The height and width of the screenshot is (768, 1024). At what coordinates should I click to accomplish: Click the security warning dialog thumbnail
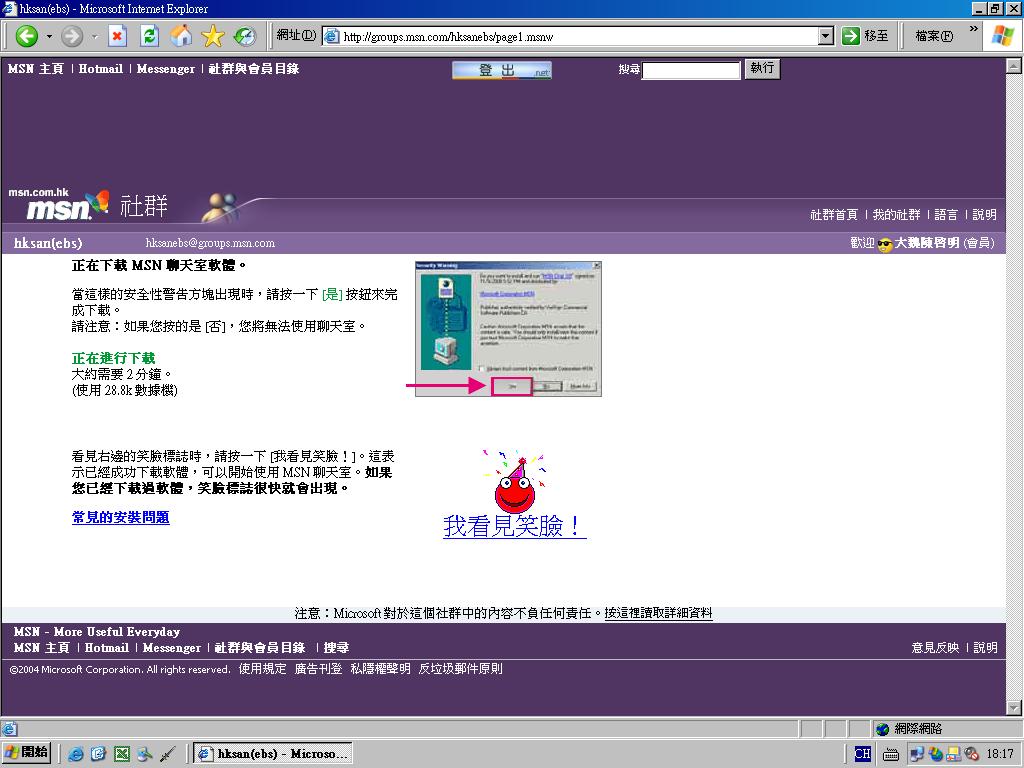(x=508, y=328)
